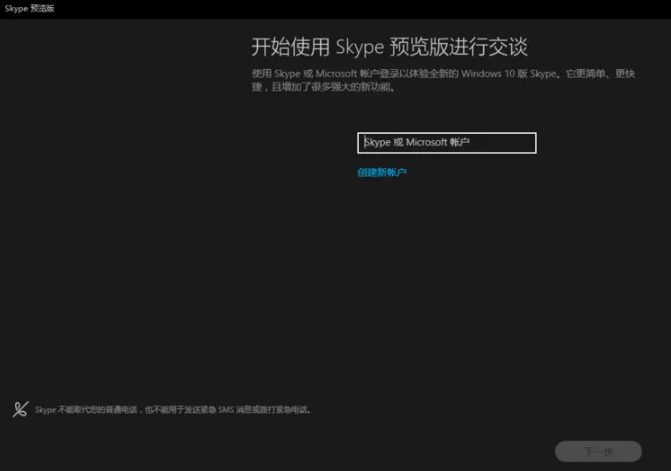Click the emergency call disclaimer text
671x471 pixels.
tap(173, 410)
